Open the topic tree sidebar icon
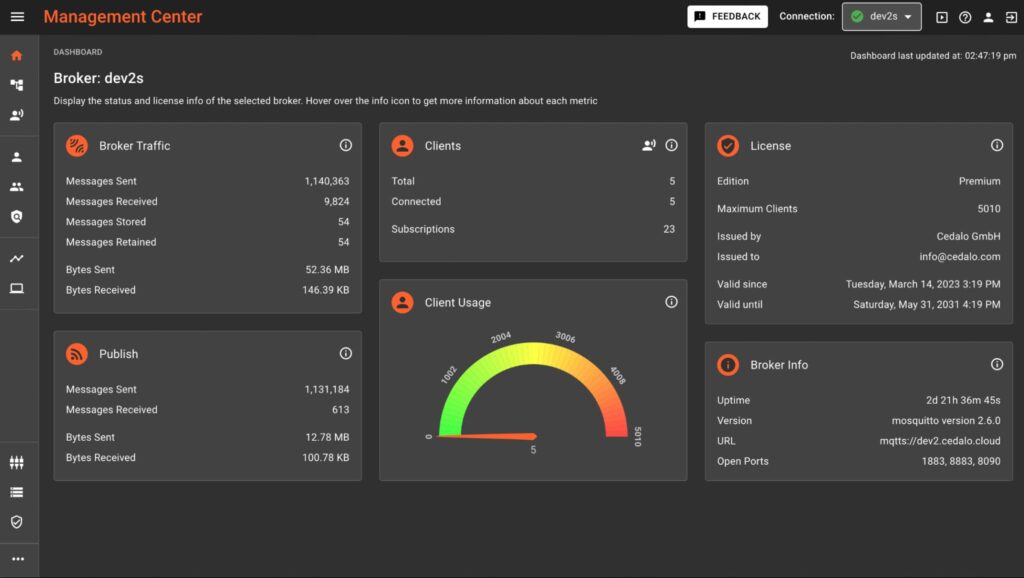Image resolution: width=1024 pixels, height=578 pixels. coord(17,86)
